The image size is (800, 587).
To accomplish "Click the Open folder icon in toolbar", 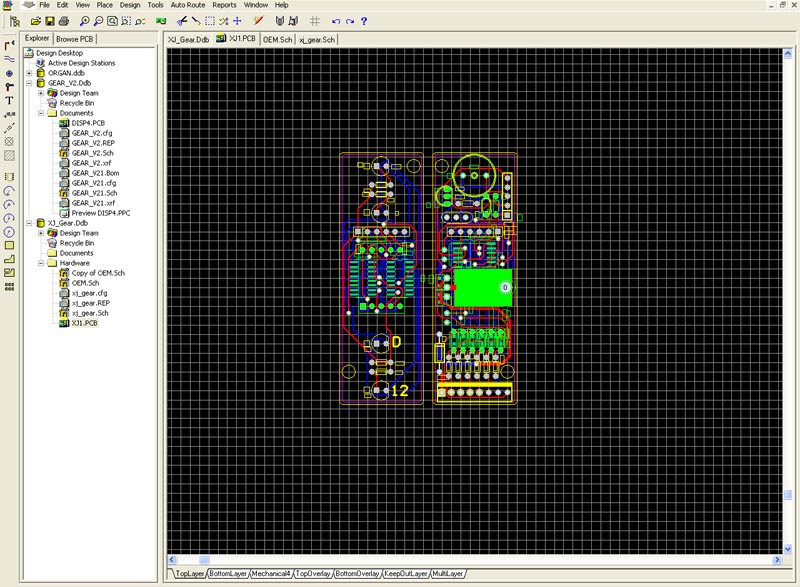I will click(36, 20).
